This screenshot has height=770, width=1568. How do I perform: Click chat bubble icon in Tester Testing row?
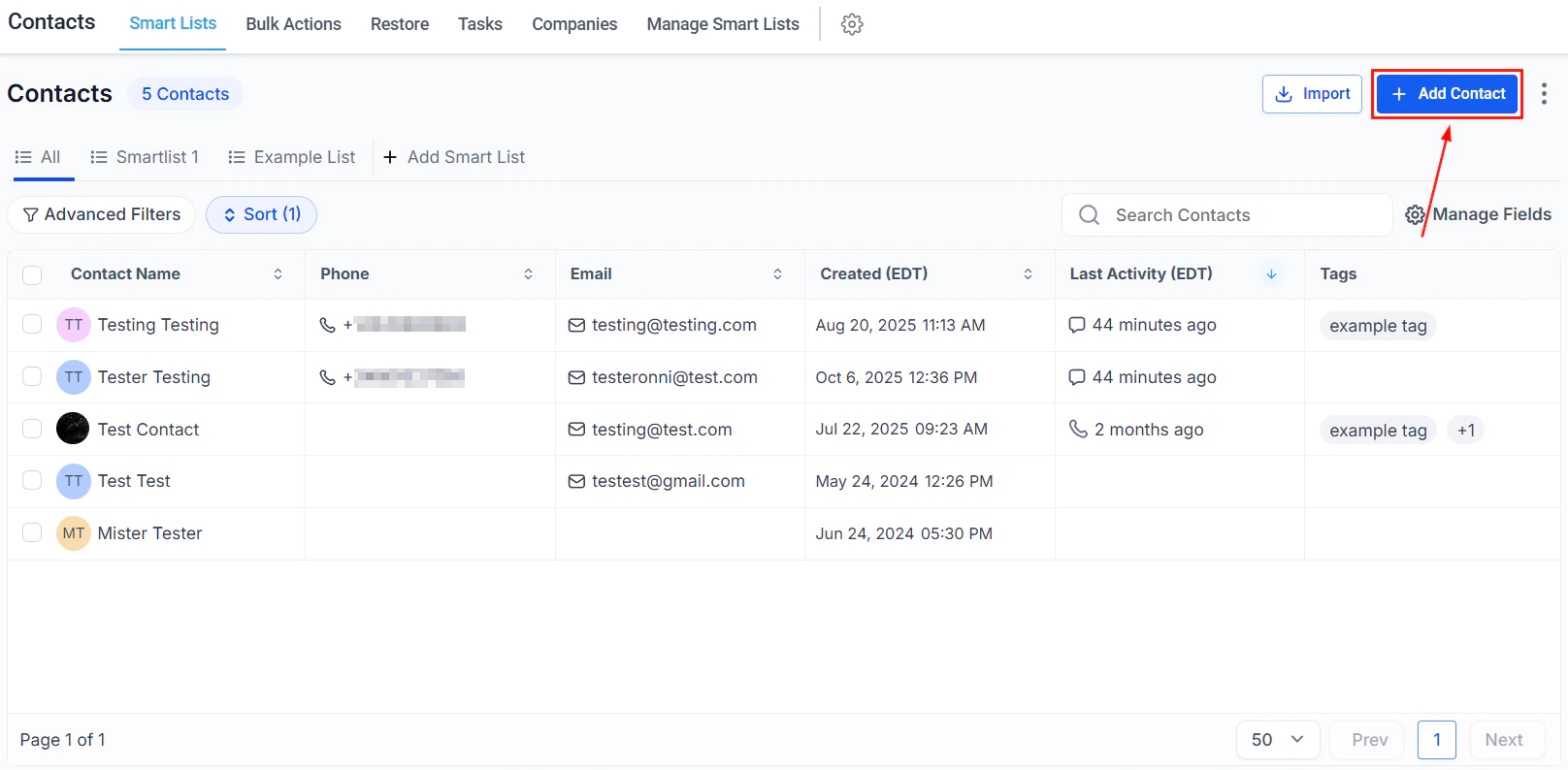[1077, 377]
